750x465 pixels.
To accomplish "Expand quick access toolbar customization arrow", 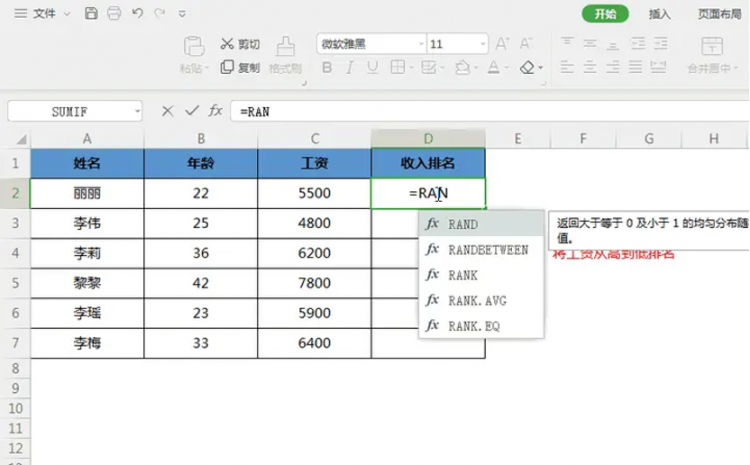I will point(182,14).
